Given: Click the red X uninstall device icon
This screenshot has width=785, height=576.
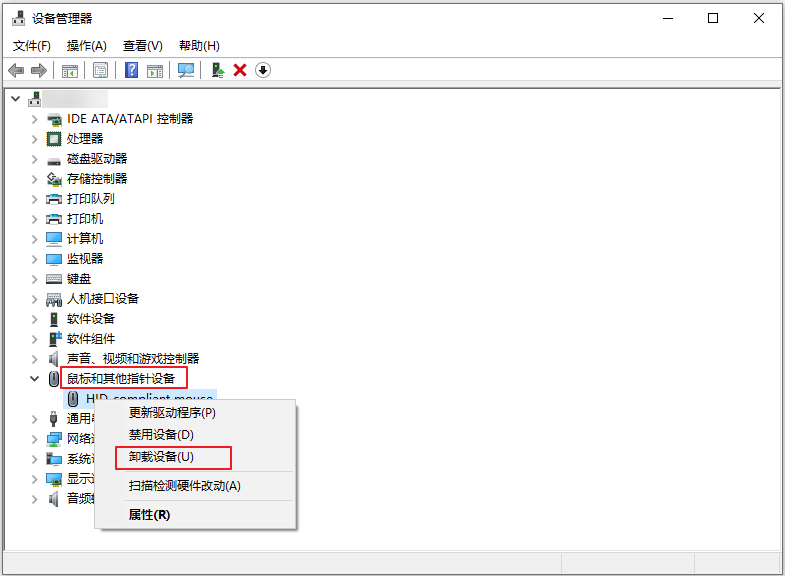Looking at the screenshot, I should pyautogui.click(x=240, y=70).
